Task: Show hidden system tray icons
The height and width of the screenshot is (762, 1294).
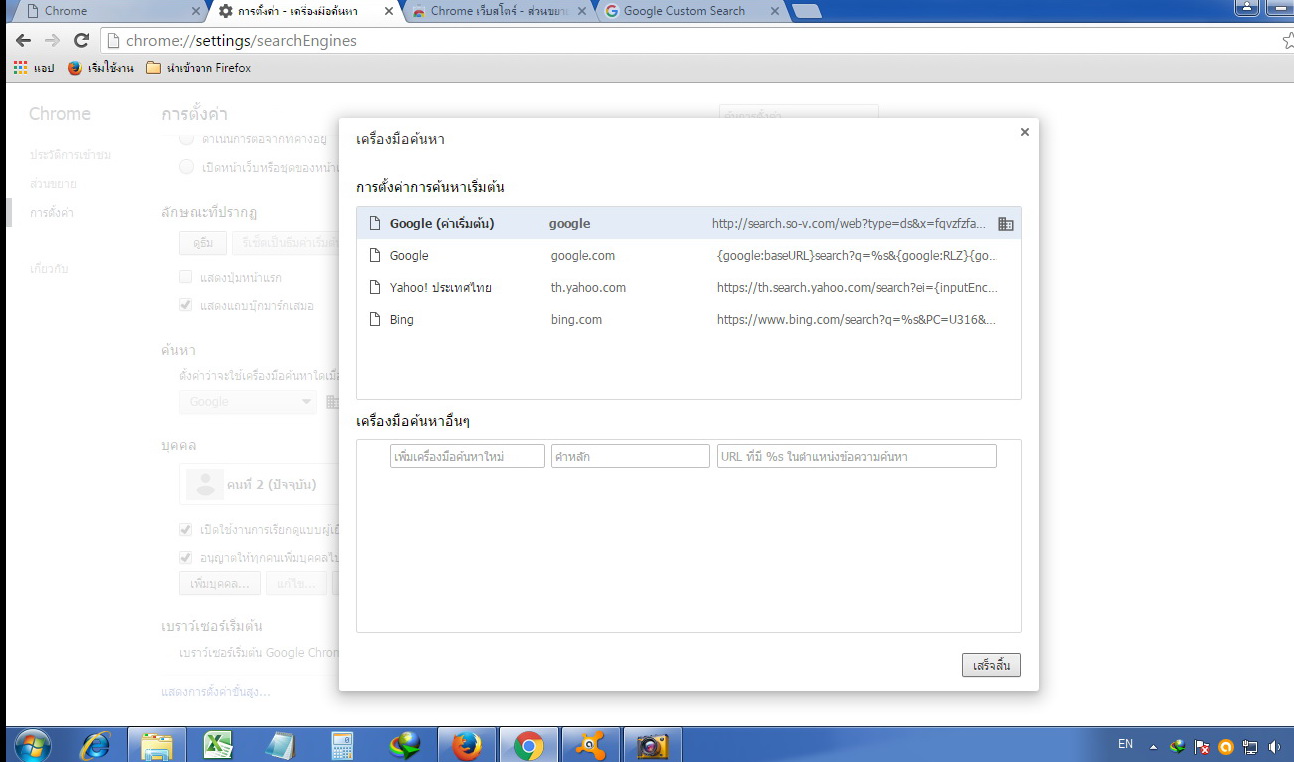Action: (x=1153, y=746)
